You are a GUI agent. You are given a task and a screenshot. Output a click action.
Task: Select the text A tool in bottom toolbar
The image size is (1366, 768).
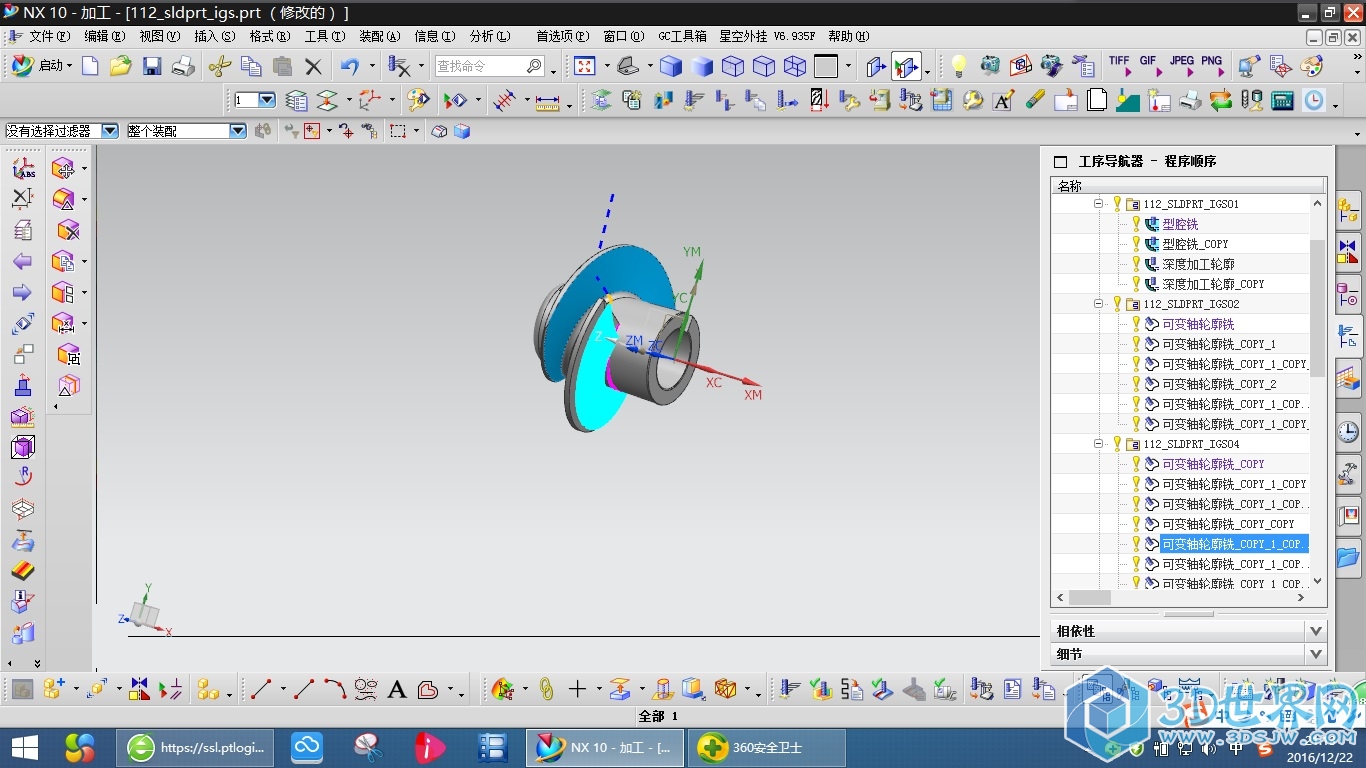tap(397, 689)
